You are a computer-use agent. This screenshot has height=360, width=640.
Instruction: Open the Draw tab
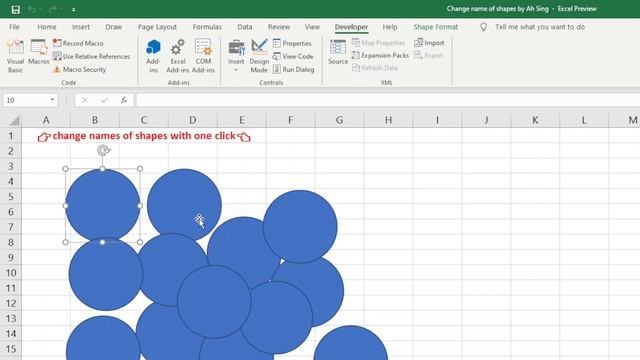click(113, 27)
